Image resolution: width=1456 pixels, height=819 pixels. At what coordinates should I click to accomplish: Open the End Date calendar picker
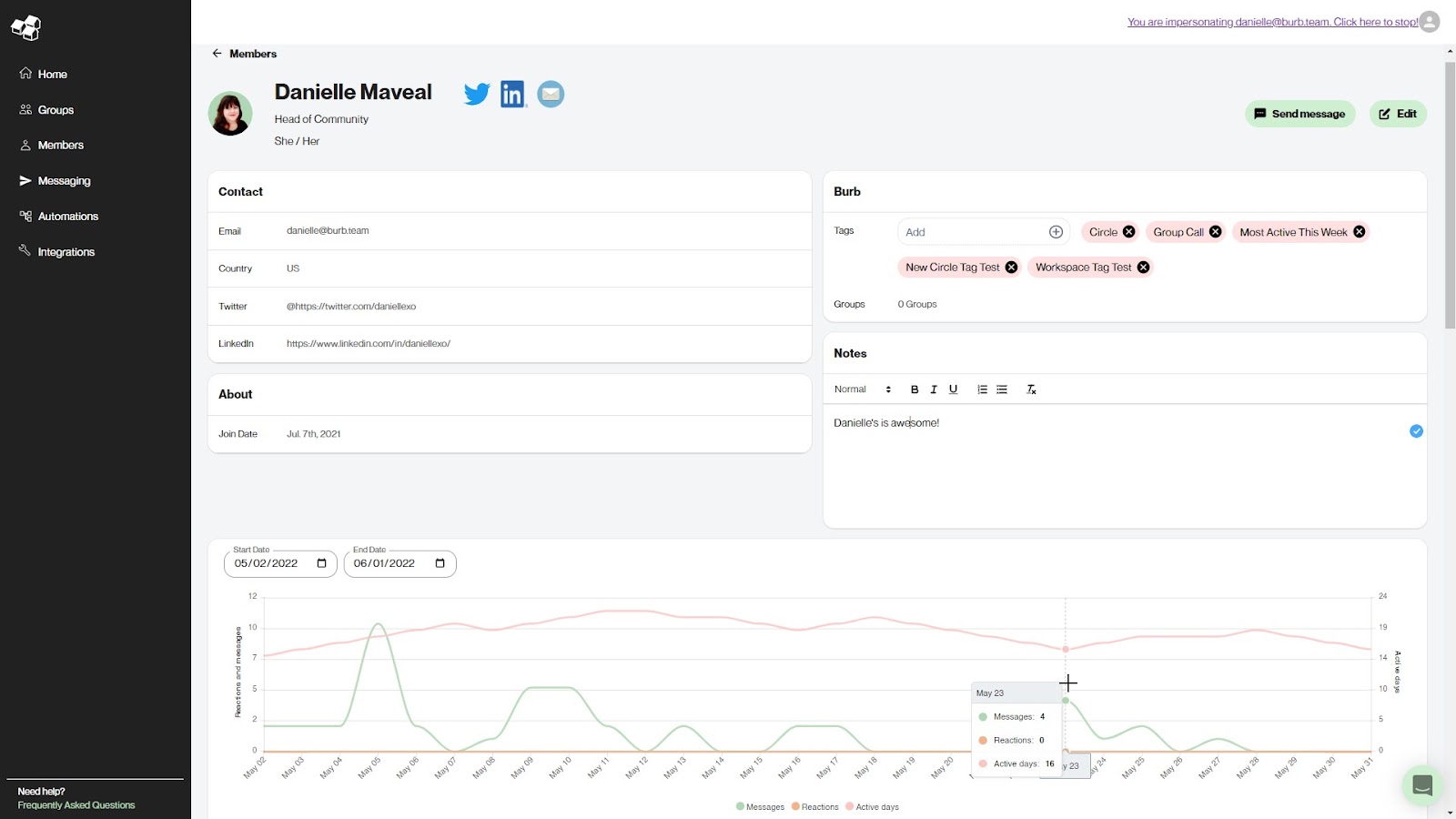[x=440, y=563]
